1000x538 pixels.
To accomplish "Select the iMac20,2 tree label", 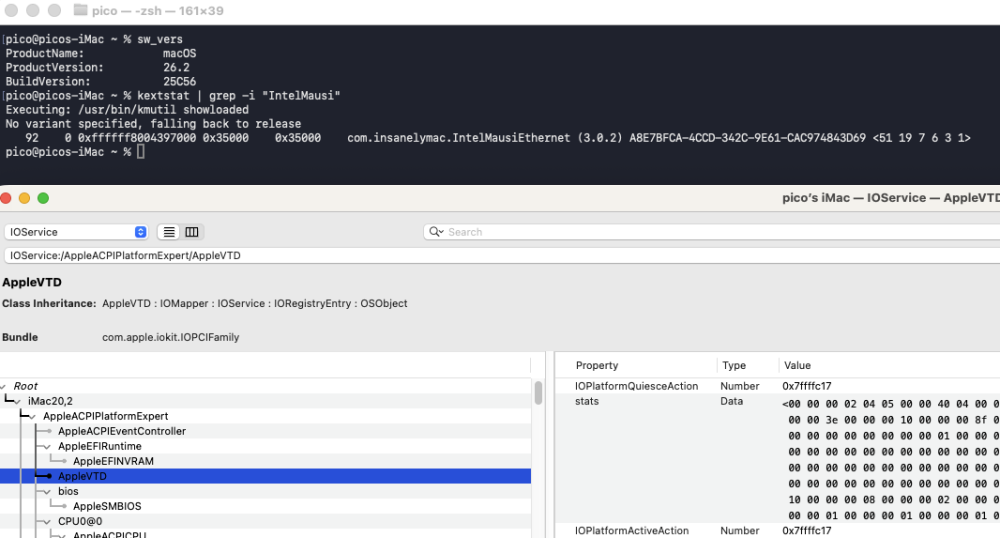I will [x=50, y=401].
